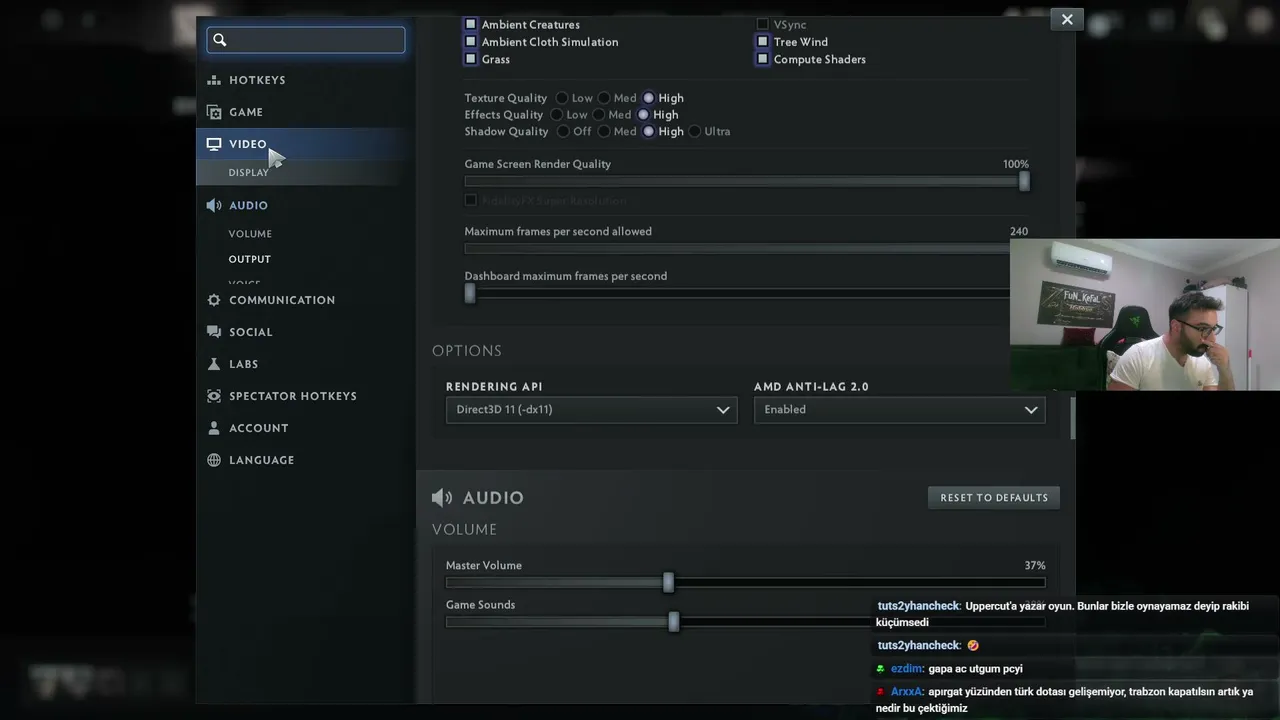Click the Social chat bubble icon
1280x720 pixels.
[x=214, y=332]
